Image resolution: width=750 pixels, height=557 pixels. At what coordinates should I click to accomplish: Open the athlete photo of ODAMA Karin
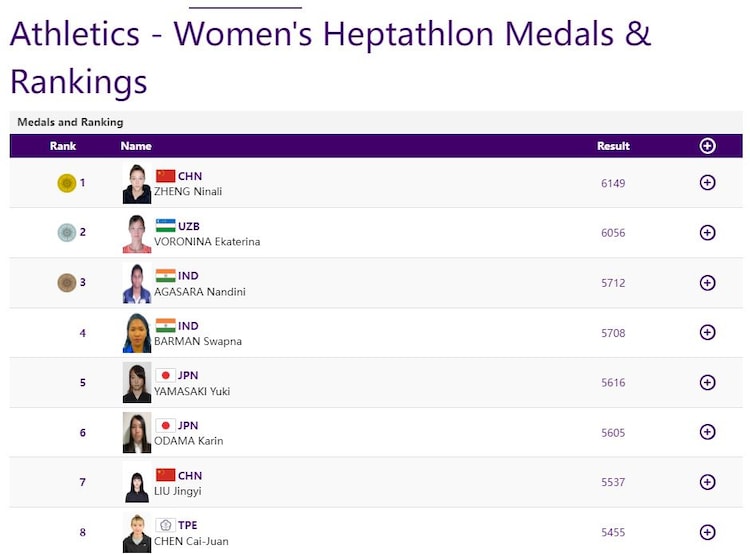click(137, 433)
